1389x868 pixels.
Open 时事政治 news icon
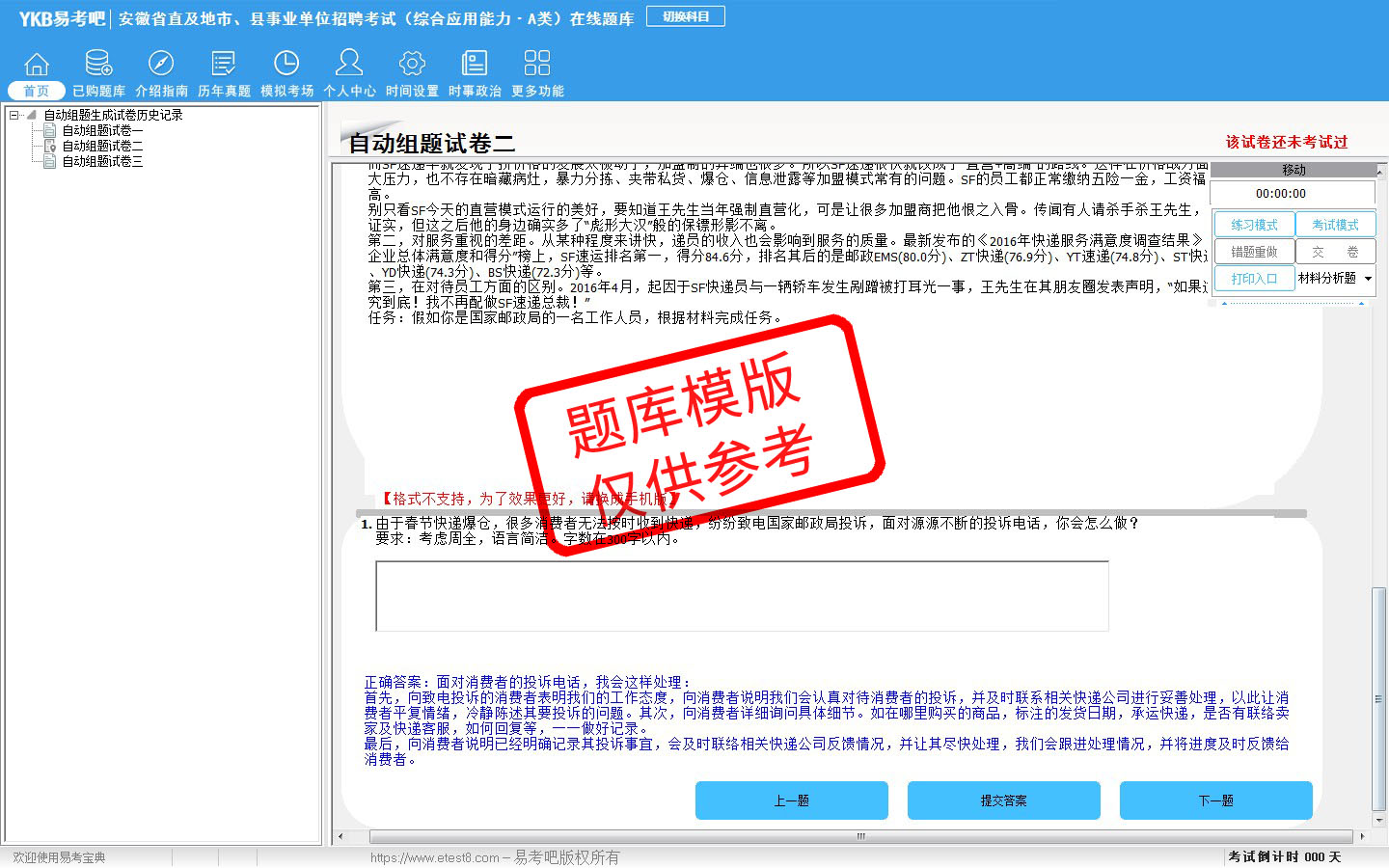[475, 65]
